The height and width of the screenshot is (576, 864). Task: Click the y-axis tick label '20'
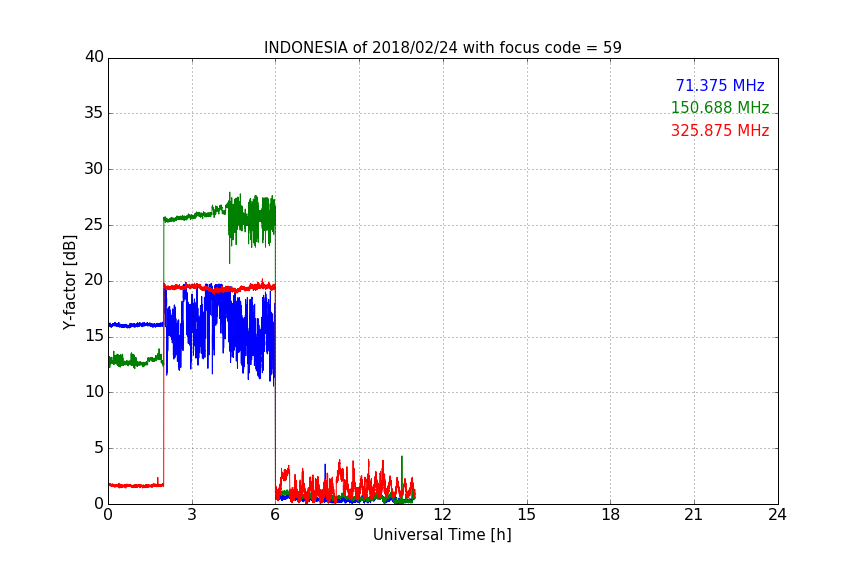pyautogui.click(x=94, y=280)
